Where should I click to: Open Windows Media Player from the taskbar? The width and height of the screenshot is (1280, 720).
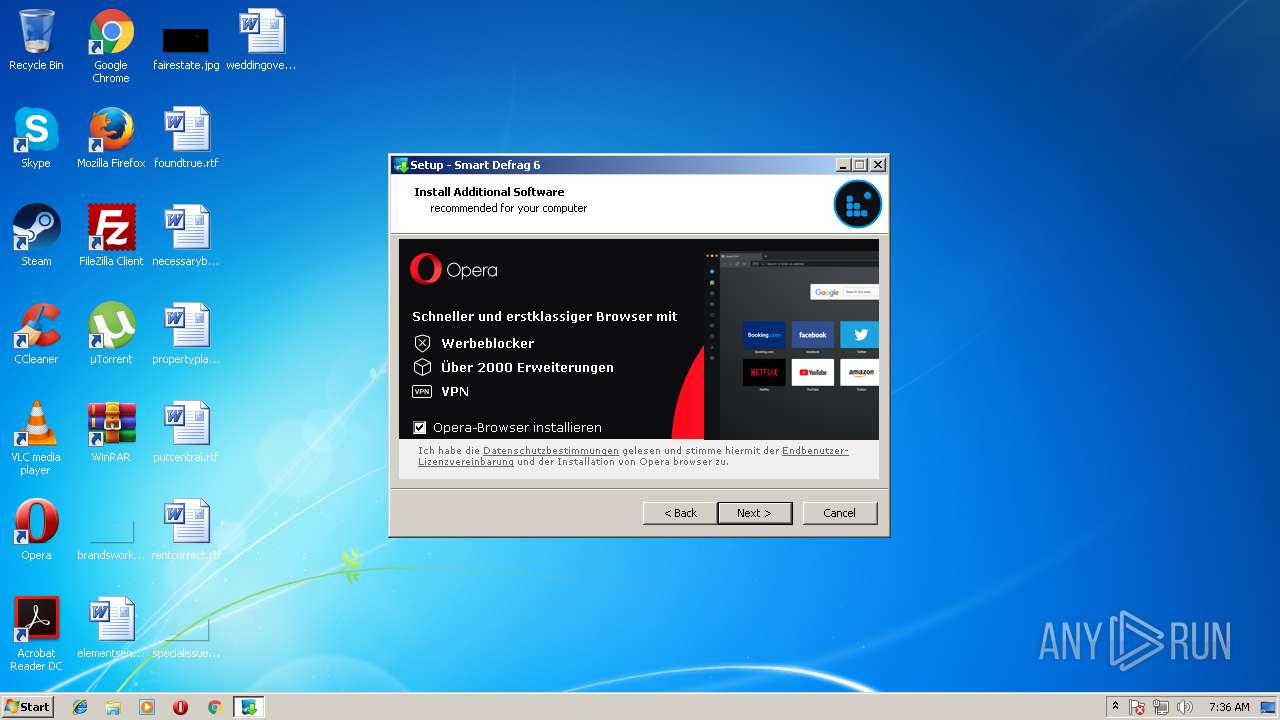[147, 707]
